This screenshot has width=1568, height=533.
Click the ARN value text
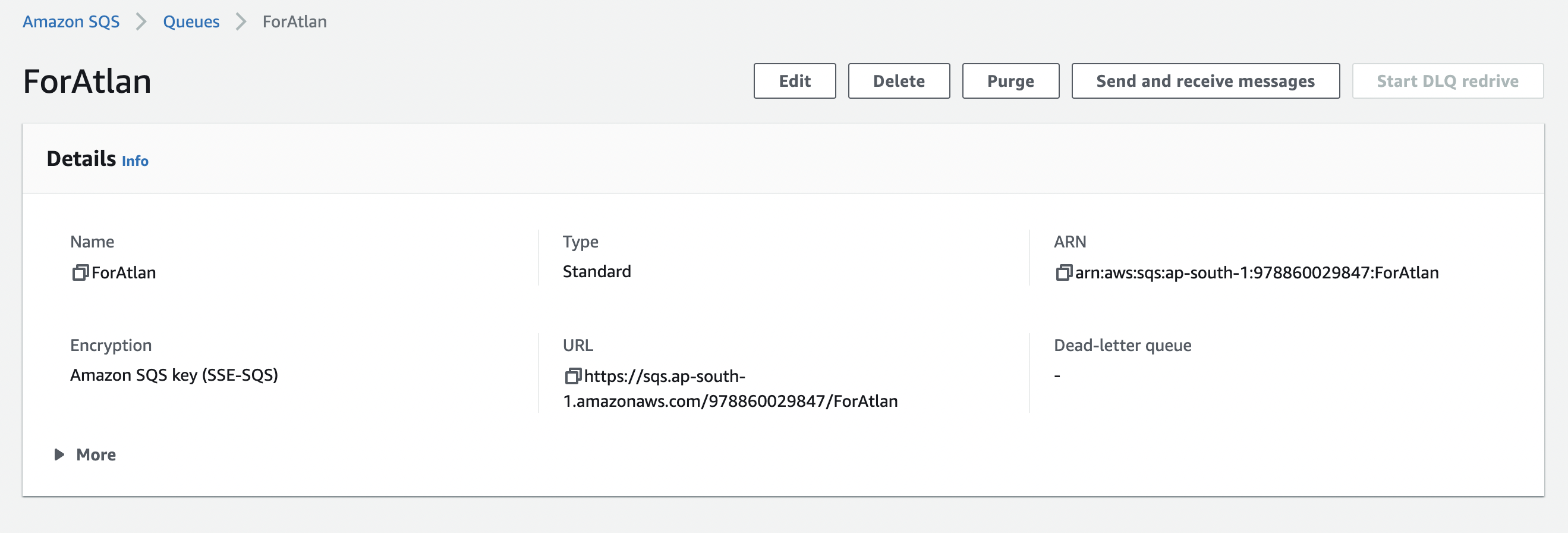click(1257, 272)
